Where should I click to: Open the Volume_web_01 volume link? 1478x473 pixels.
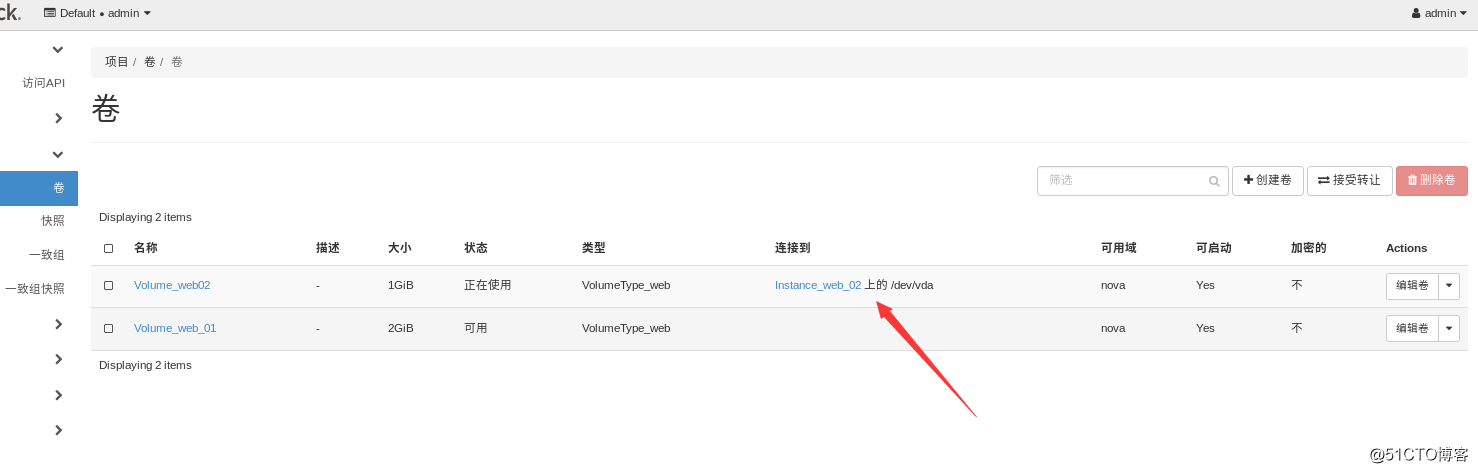(175, 328)
